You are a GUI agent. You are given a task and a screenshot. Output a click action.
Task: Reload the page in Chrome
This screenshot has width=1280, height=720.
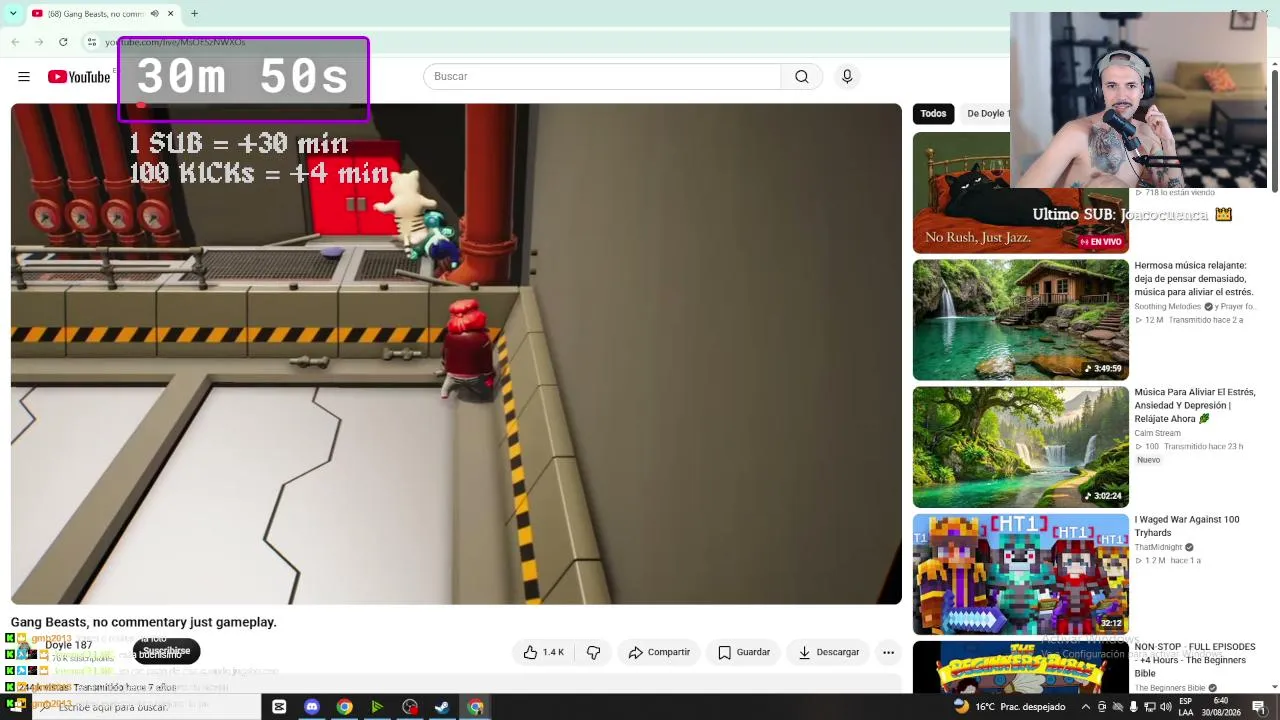click(63, 42)
